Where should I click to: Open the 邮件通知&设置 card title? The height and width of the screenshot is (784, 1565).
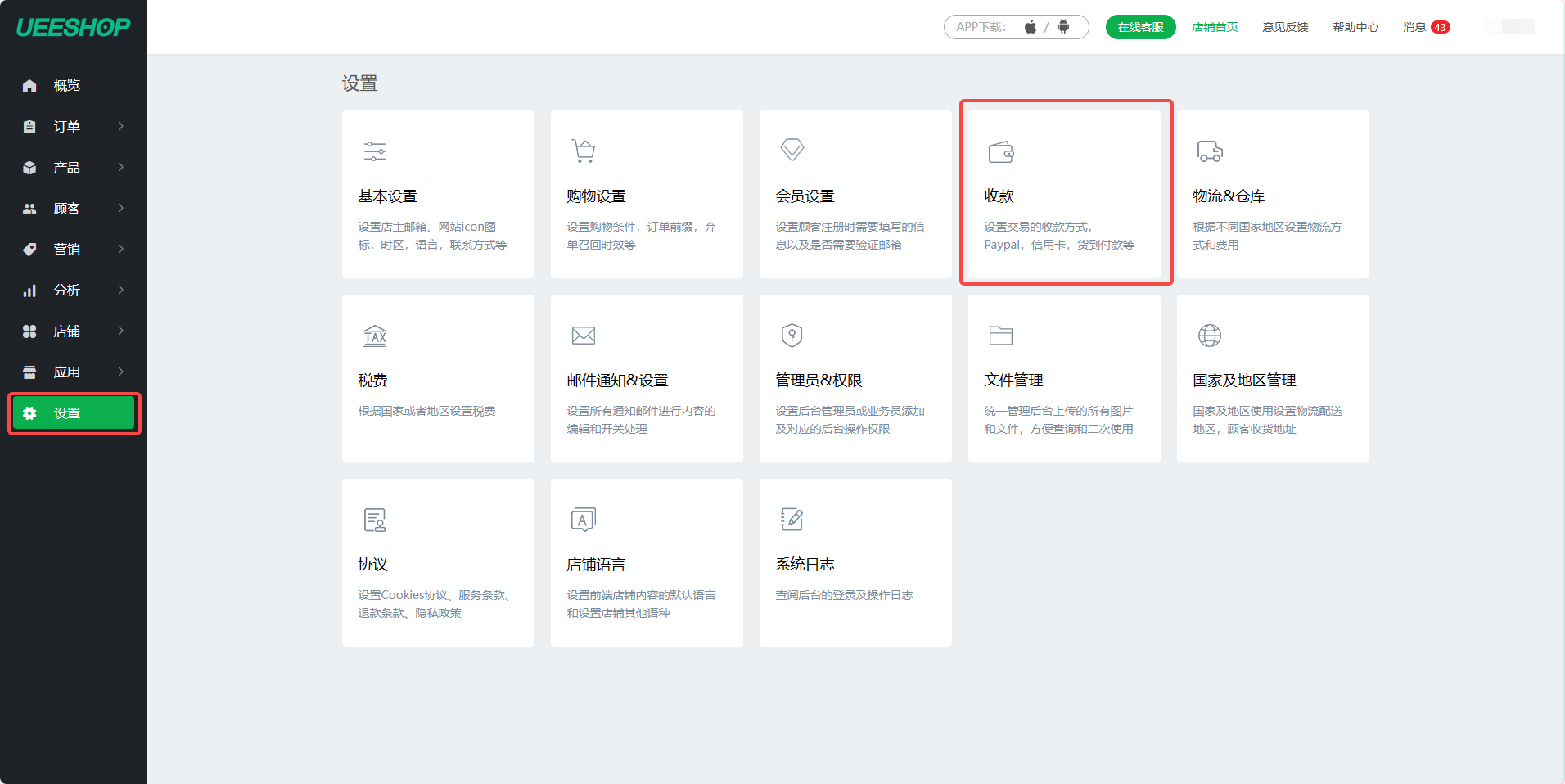(x=618, y=381)
